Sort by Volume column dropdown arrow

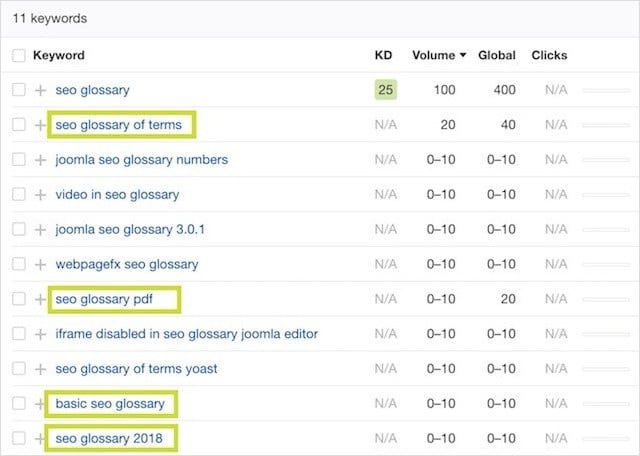pos(462,56)
